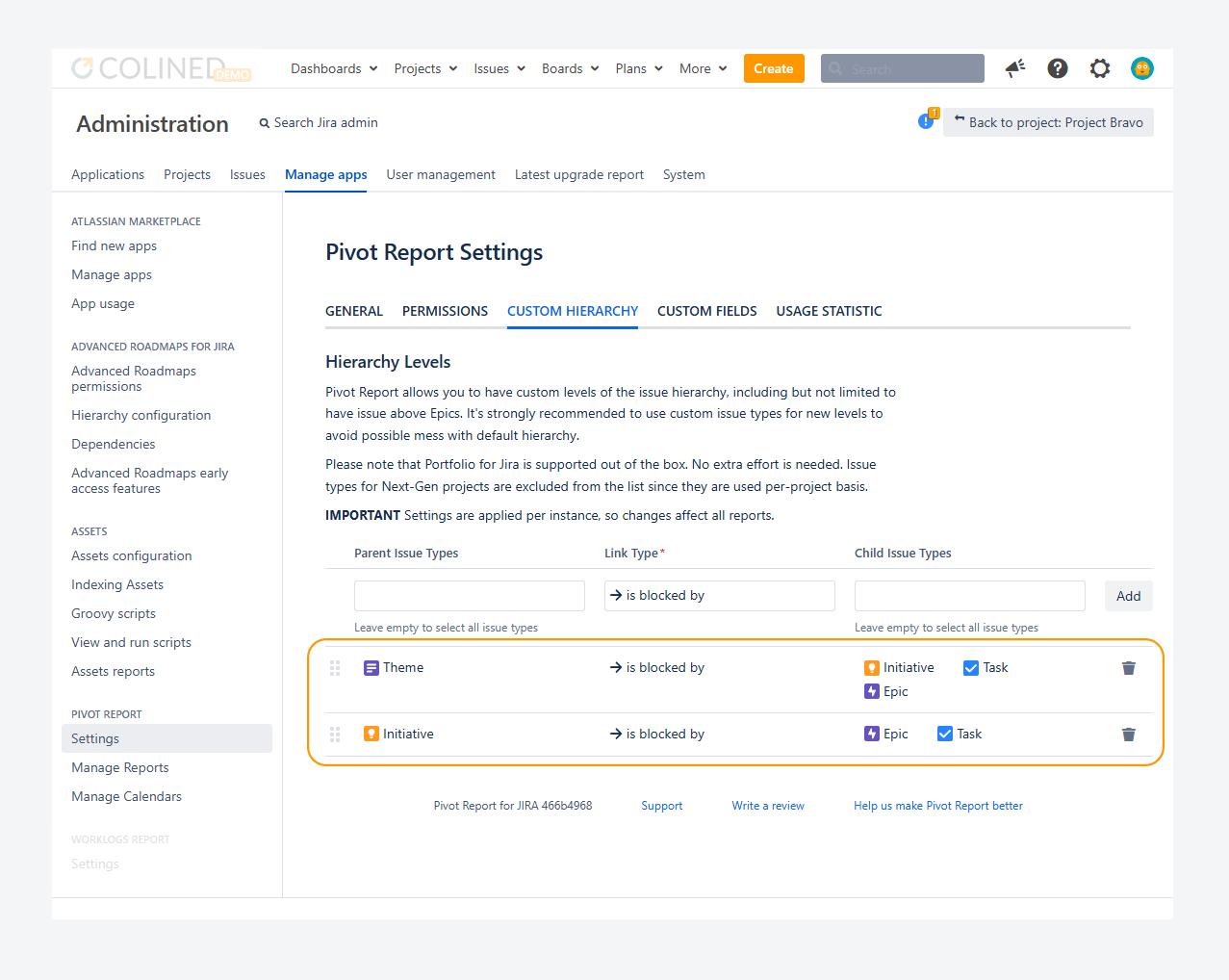
Task: Click the arrow icon in Theme link type
Action: tap(616, 667)
